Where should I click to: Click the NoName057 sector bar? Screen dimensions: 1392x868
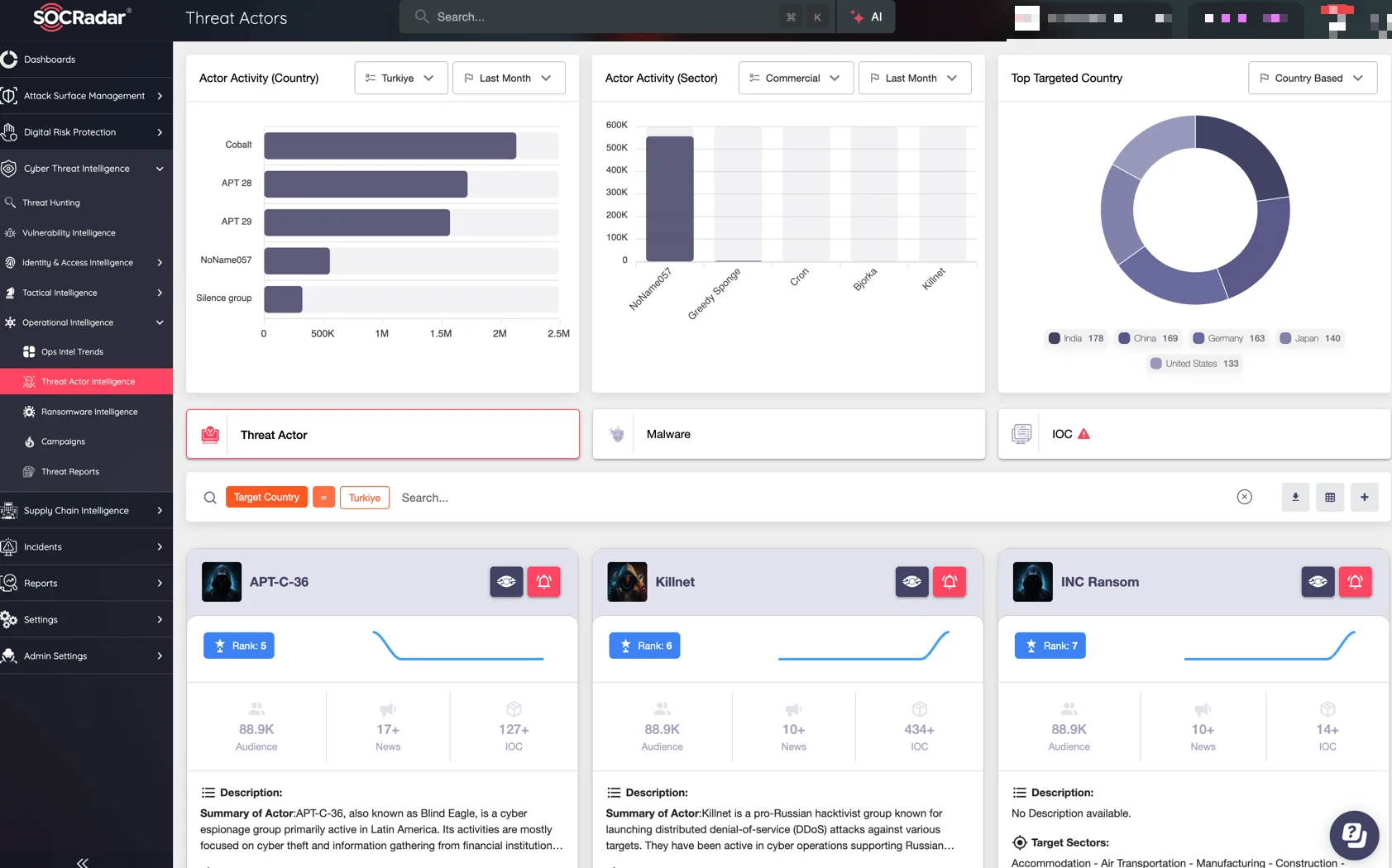point(670,199)
